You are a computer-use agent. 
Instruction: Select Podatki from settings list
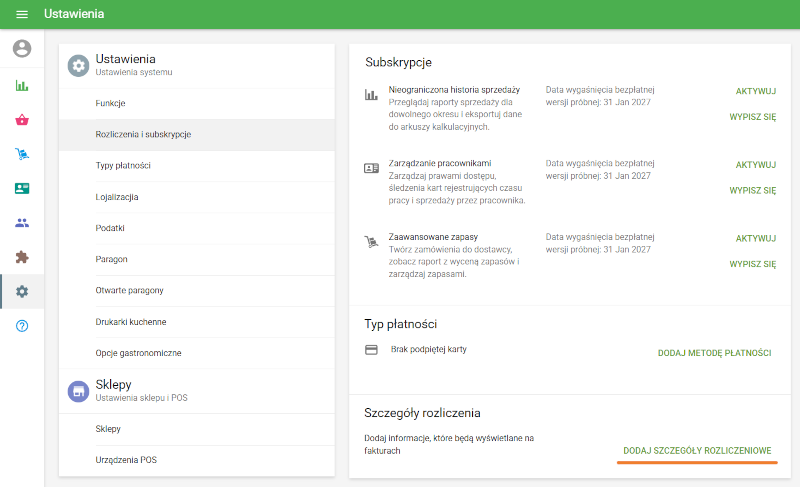110,228
